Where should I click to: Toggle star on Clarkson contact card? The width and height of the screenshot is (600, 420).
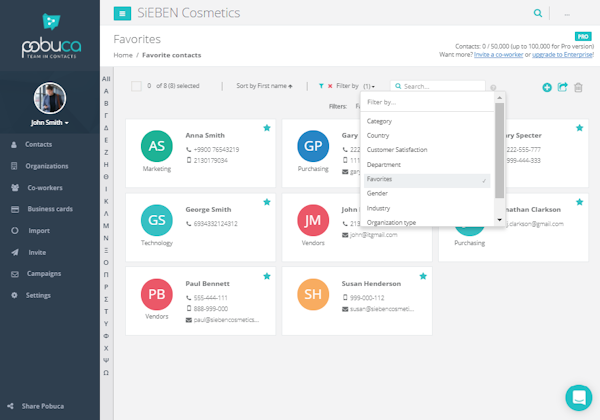coord(579,202)
